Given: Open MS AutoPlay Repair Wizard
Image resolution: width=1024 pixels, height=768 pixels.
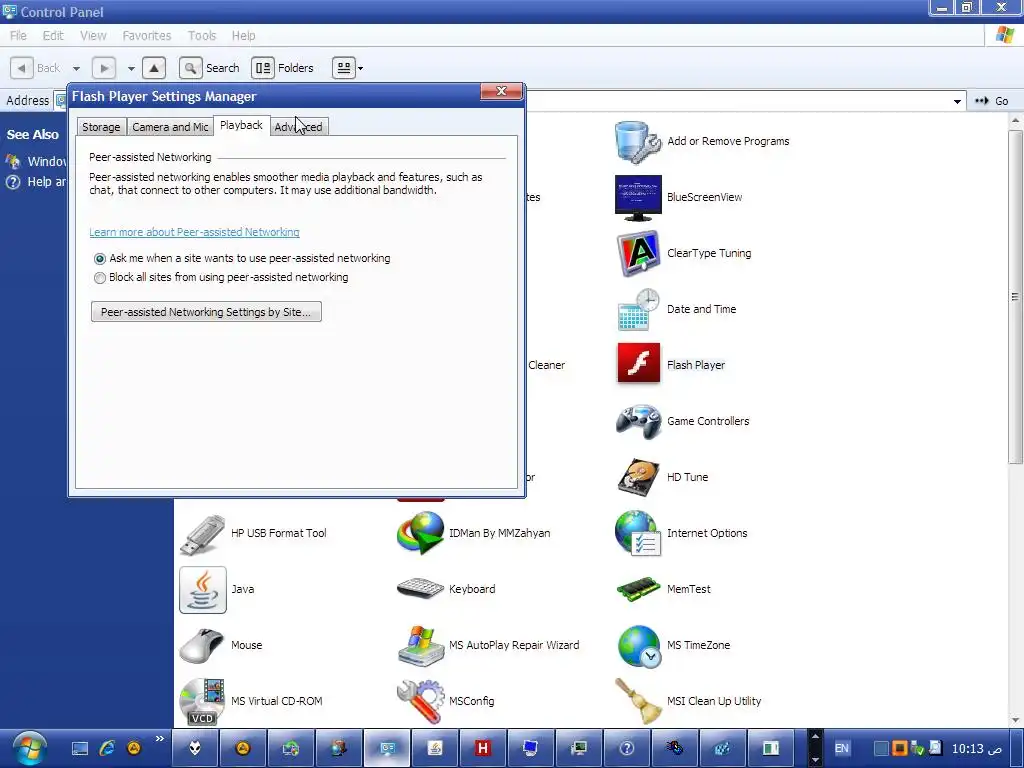Looking at the screenshot, I should click(488, 645).
